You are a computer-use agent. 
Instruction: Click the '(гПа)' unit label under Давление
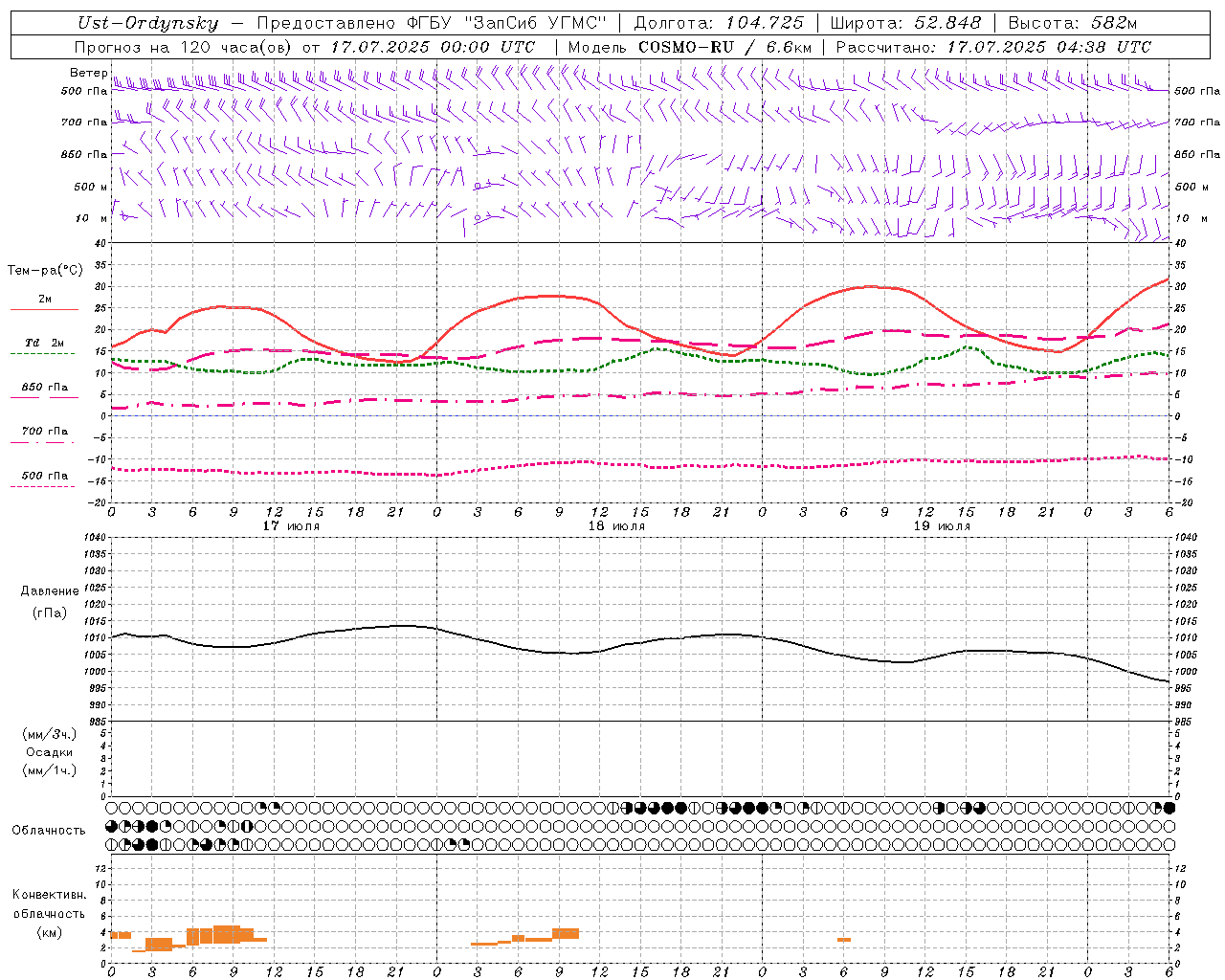click(50, 612)
